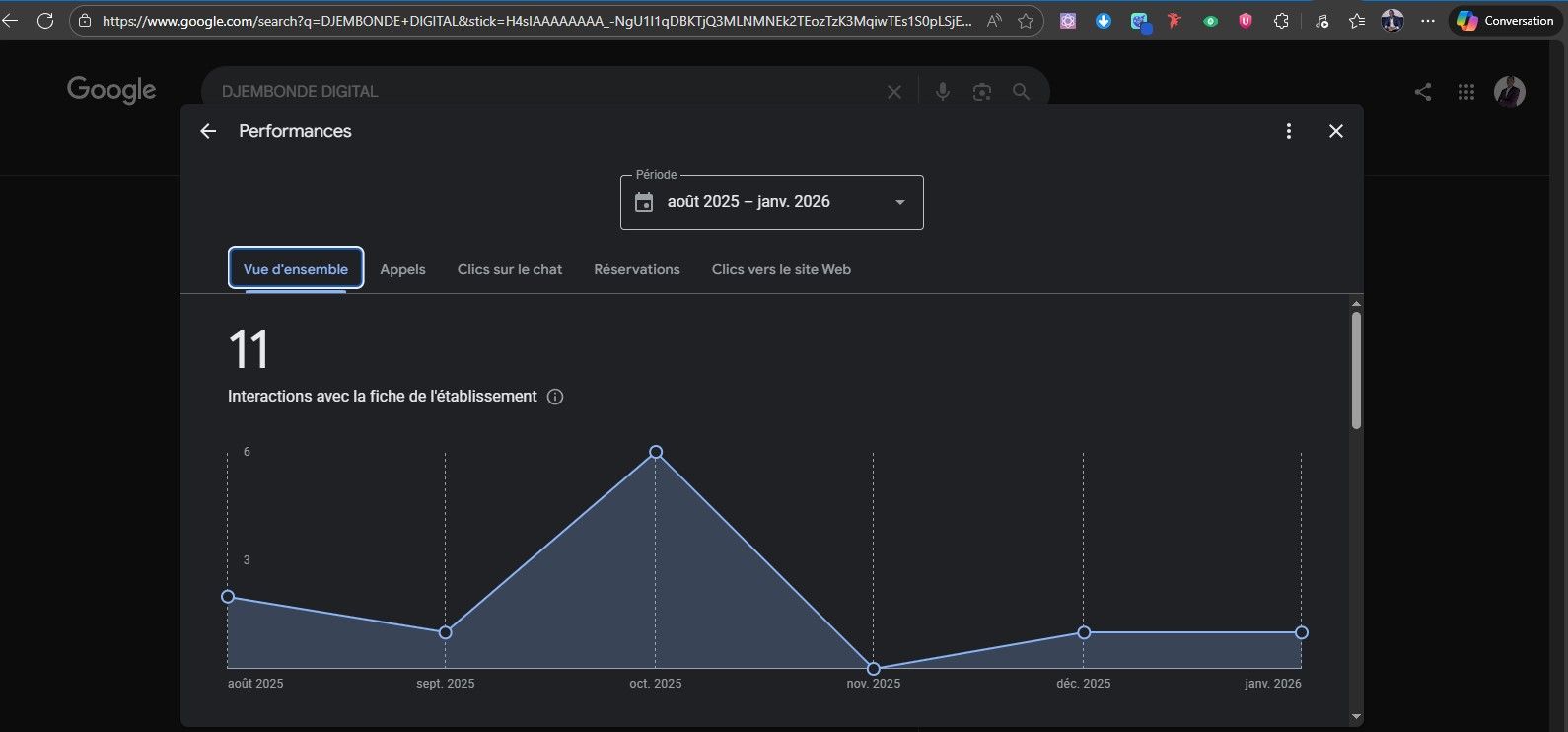The height and width of the screenshot is (732, 1568).
Task: Open the three-dot more options menu
Action: coord(1288,131)
